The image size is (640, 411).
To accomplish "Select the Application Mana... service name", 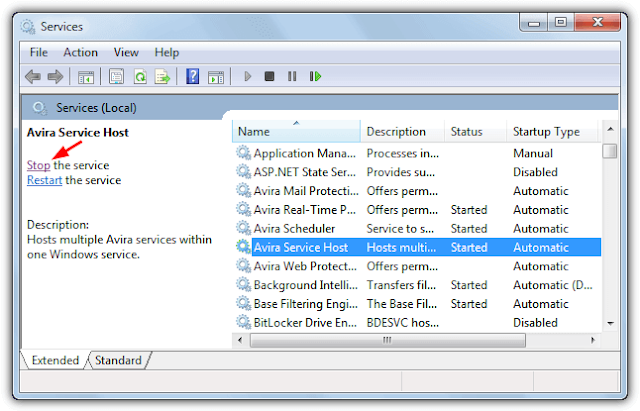I will tap(304, 153).
